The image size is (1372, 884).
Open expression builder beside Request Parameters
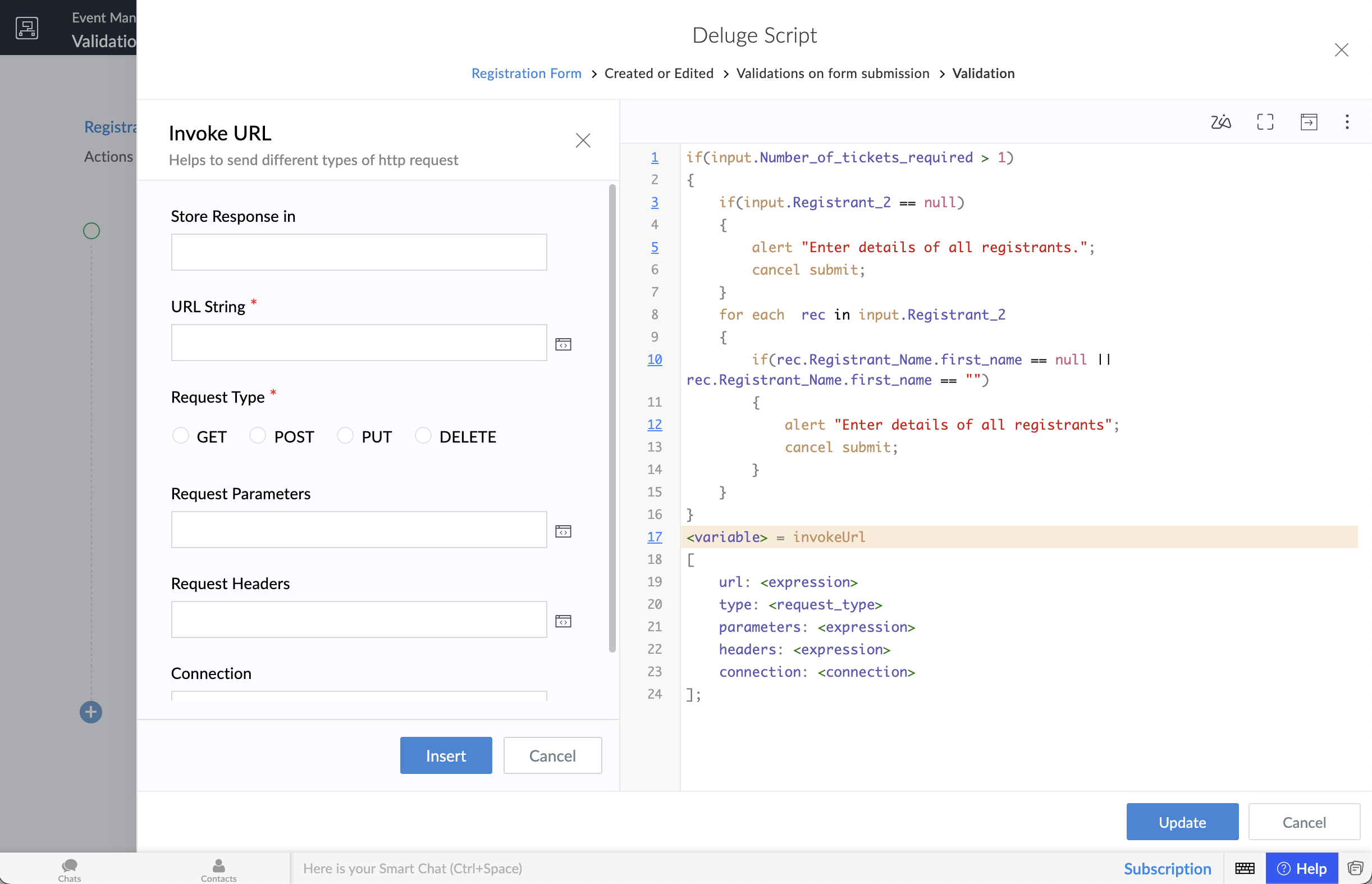[x=563, y=531]
